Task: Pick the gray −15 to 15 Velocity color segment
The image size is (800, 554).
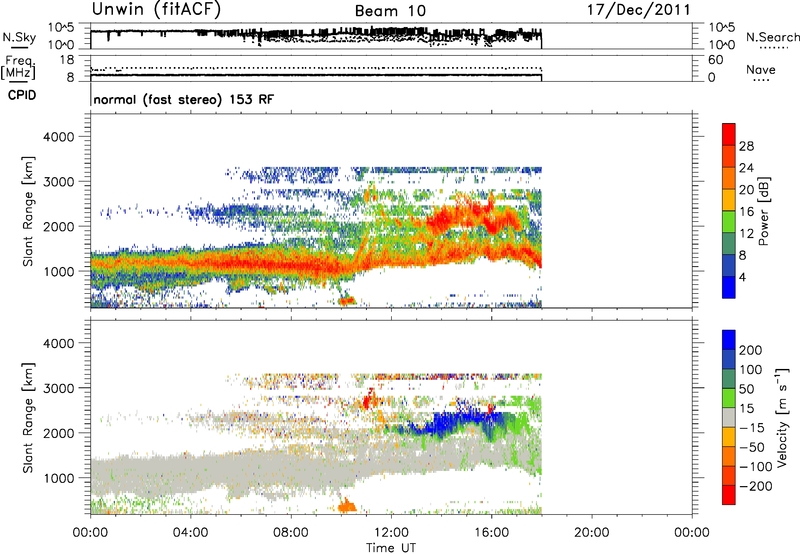Action: coord(729,418)
